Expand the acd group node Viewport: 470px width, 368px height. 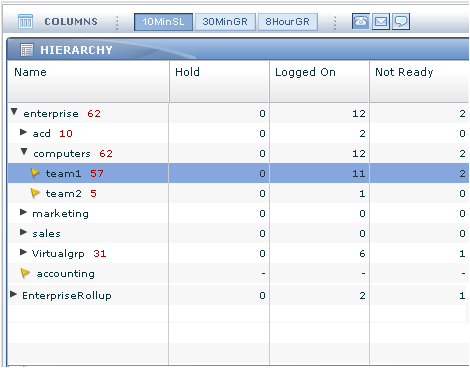click(23, 132)
